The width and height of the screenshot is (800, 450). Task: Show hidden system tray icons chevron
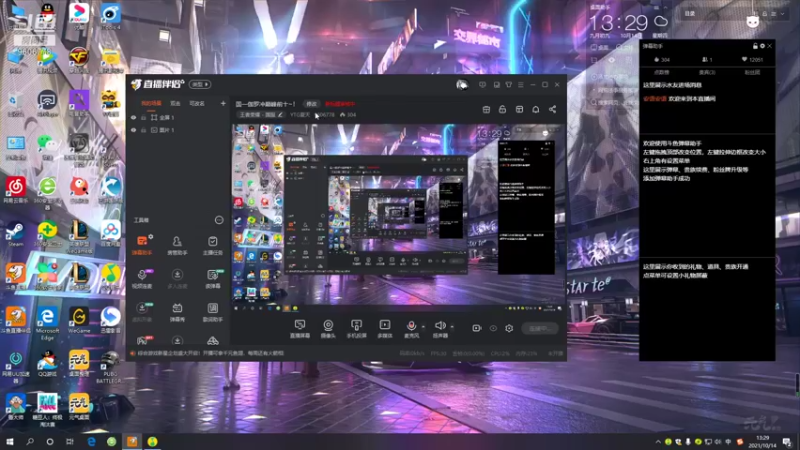pos(658,442)
